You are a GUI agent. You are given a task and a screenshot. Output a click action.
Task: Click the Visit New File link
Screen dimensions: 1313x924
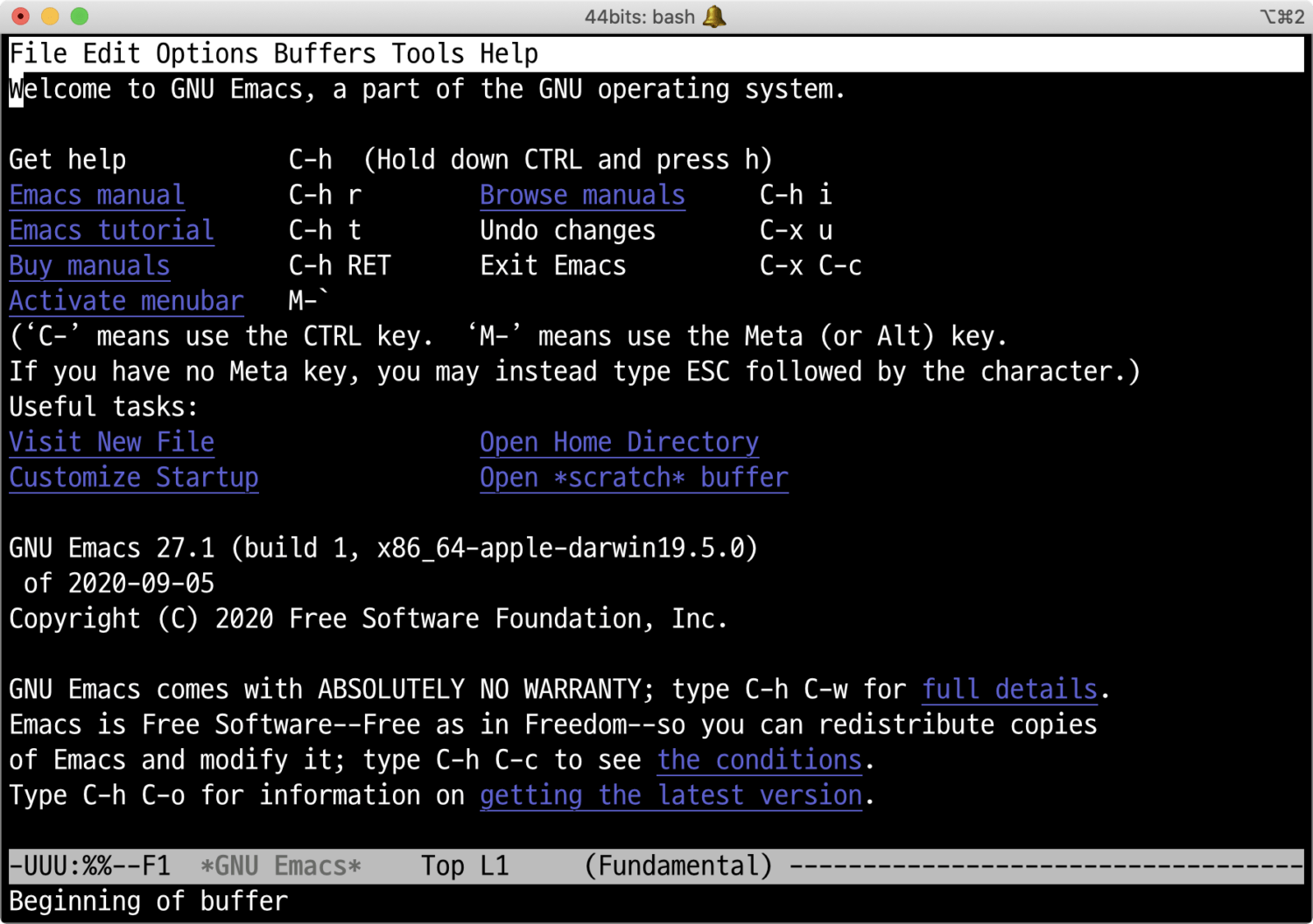pyautogui.click(x=111, y=443)
